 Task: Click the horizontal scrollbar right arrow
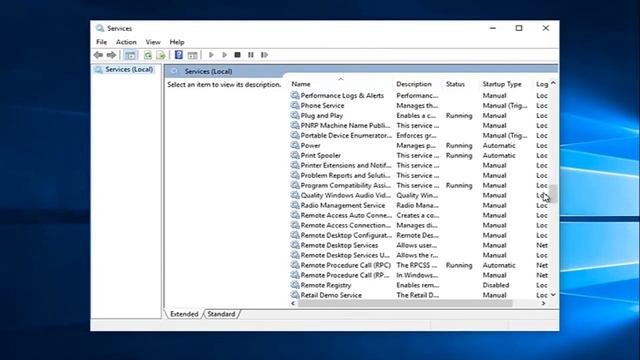(543, 303)
